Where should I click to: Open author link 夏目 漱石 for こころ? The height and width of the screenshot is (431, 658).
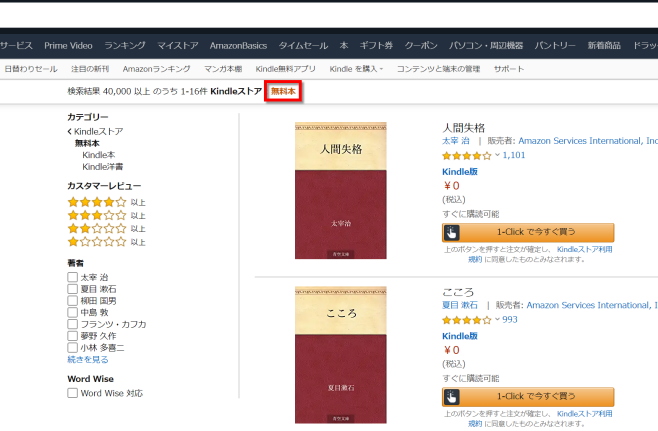click(460, 305)
